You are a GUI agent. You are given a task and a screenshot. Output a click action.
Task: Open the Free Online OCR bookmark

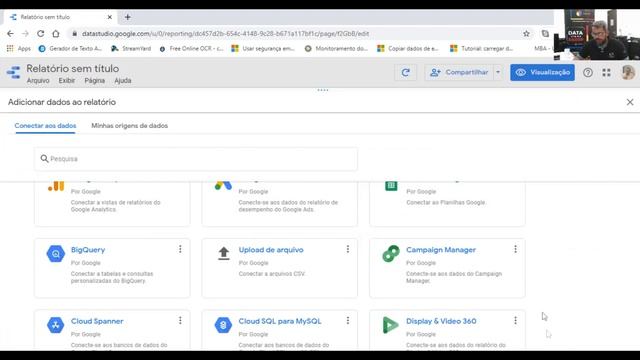click(x=191, y=49)
